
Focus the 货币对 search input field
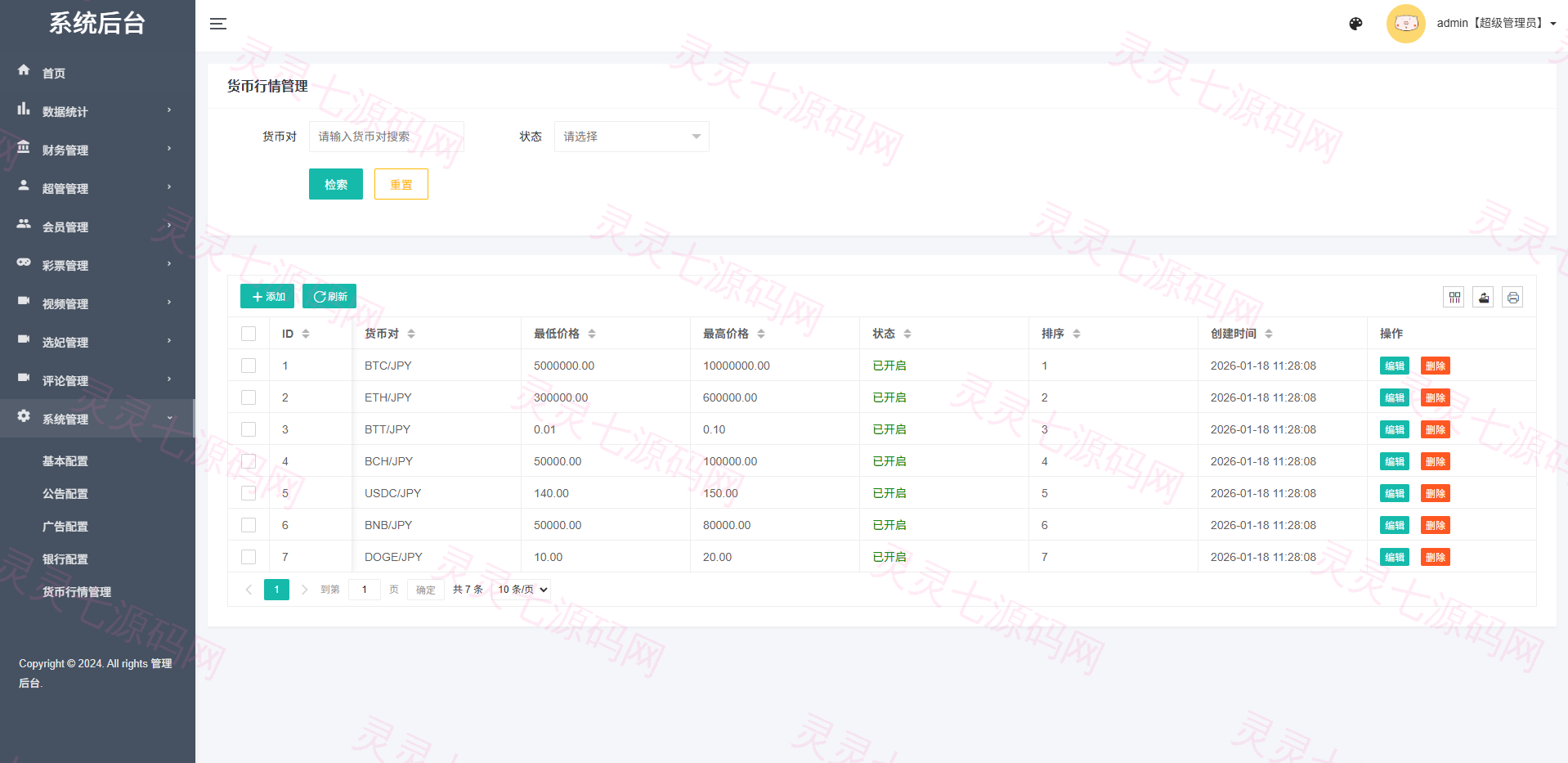[x=387, y=137]
